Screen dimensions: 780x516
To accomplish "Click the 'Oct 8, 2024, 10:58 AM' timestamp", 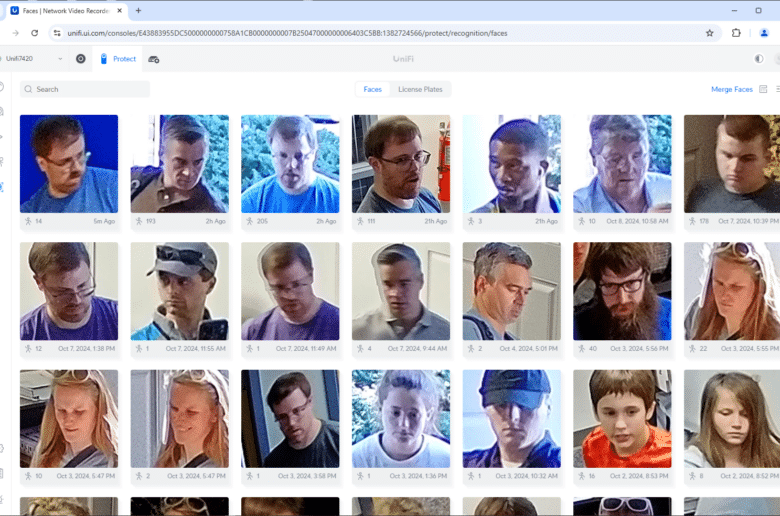I will point(637,221).
